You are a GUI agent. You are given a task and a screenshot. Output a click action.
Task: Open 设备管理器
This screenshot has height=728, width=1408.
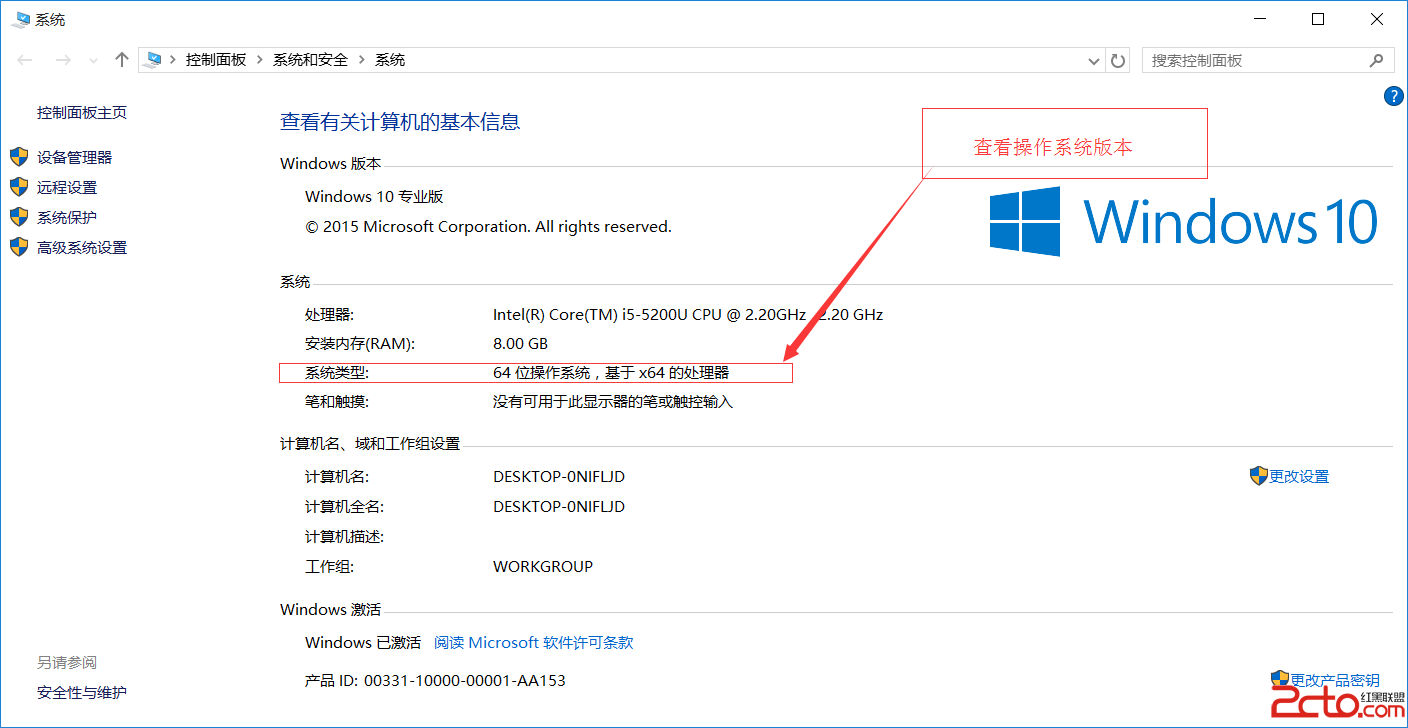point(75,157)
